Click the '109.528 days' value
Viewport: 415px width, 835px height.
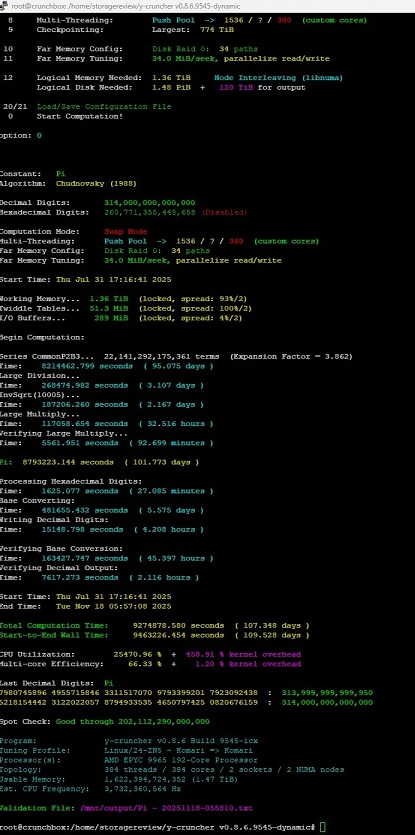click(x=273, y=635)
